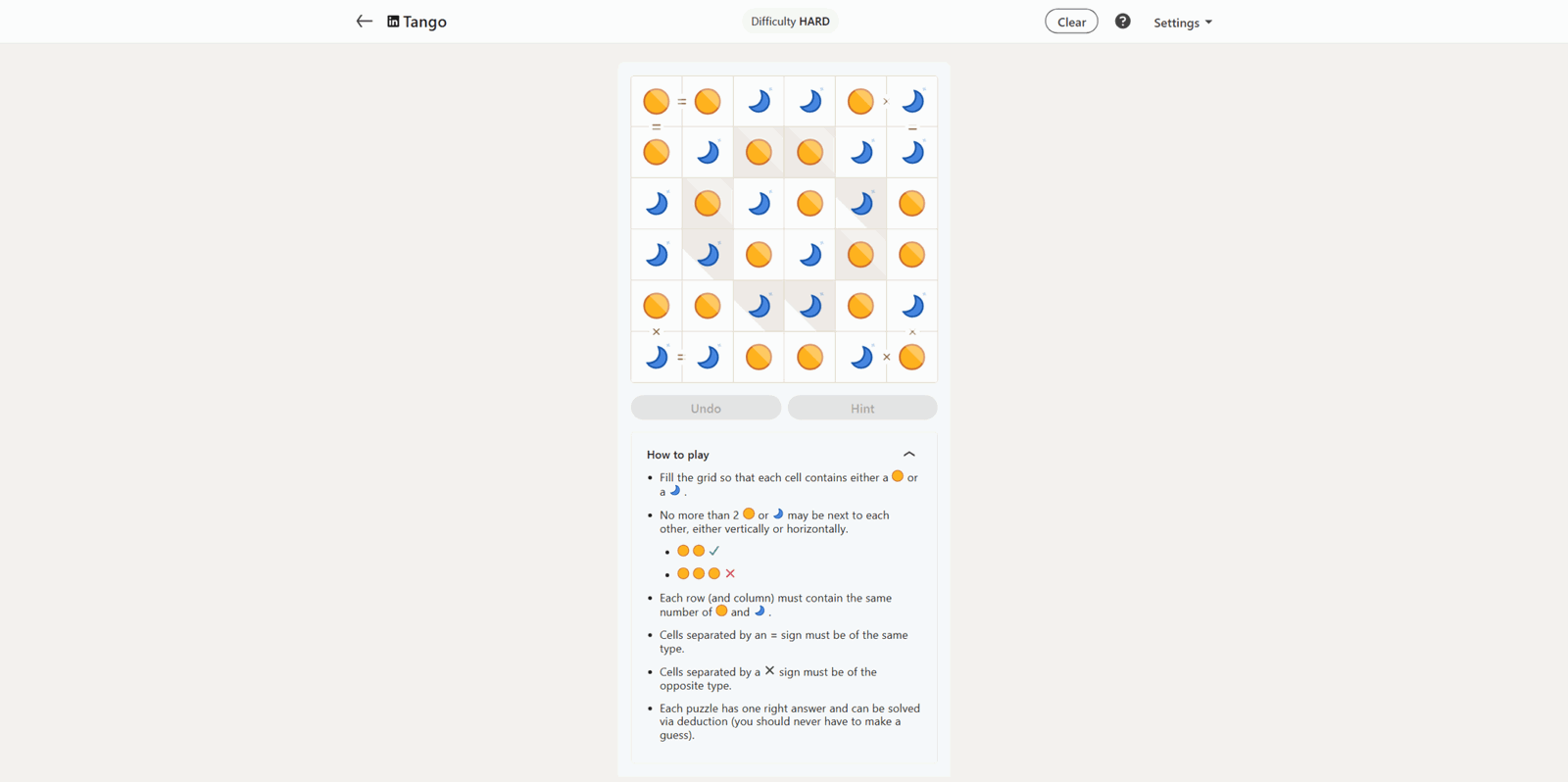
Task: Select the moon in bottom-left grid cell
Action: (657, 357)
